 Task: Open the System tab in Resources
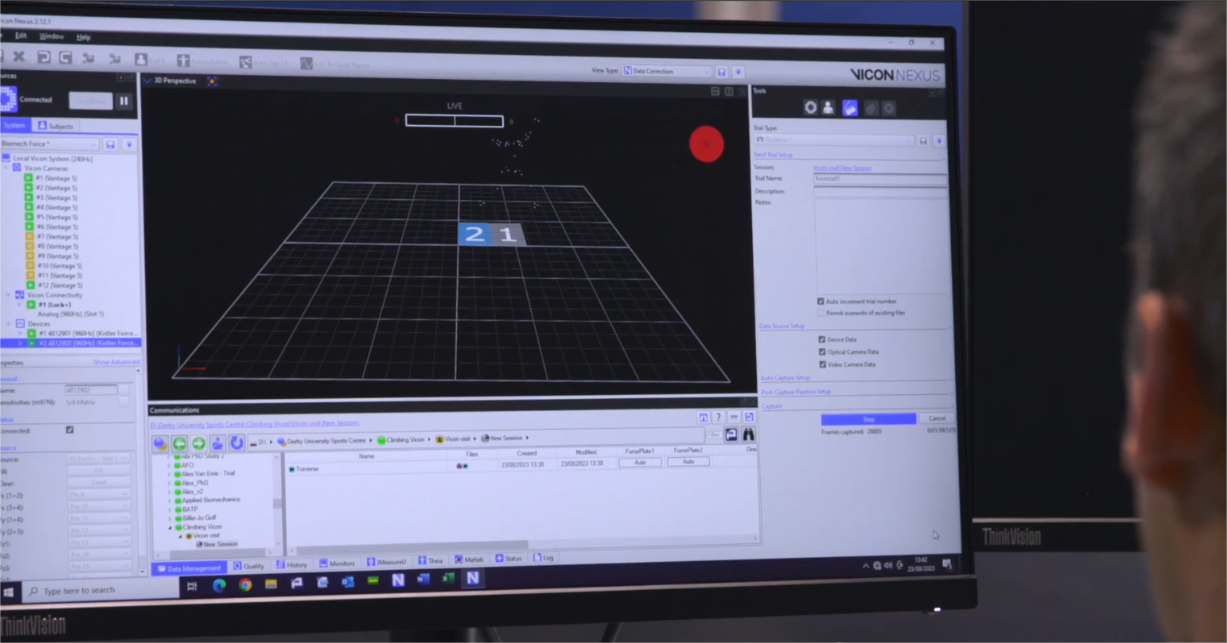pos(14,126)
